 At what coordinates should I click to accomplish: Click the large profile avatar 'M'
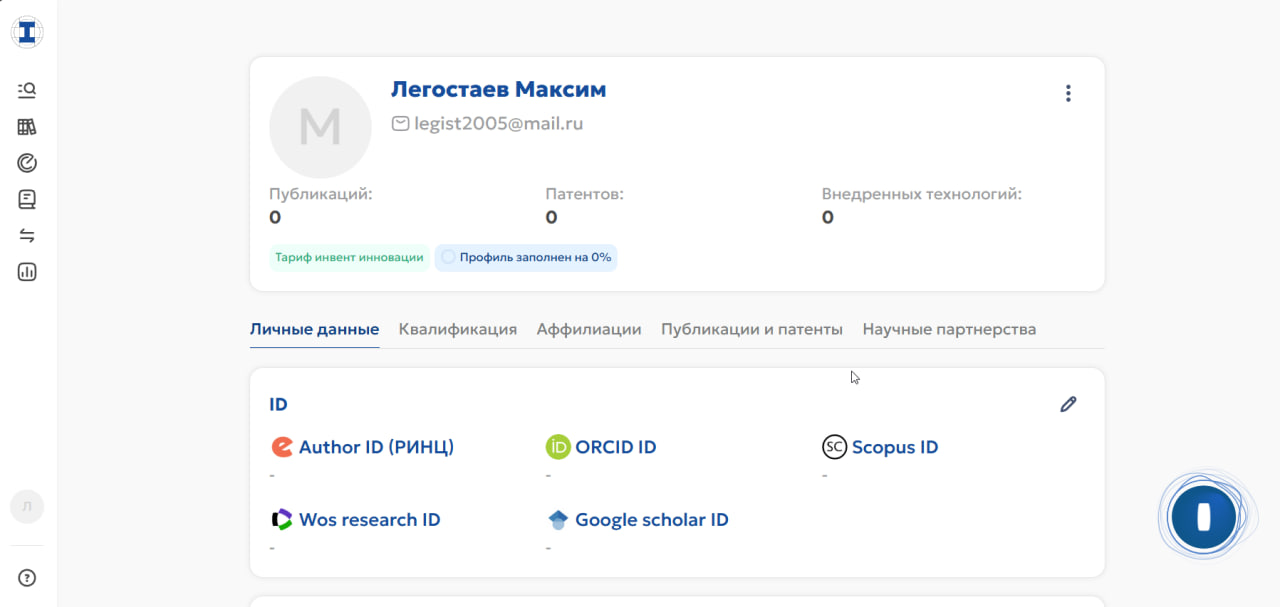pyautogui.click(x=320, y=127)
